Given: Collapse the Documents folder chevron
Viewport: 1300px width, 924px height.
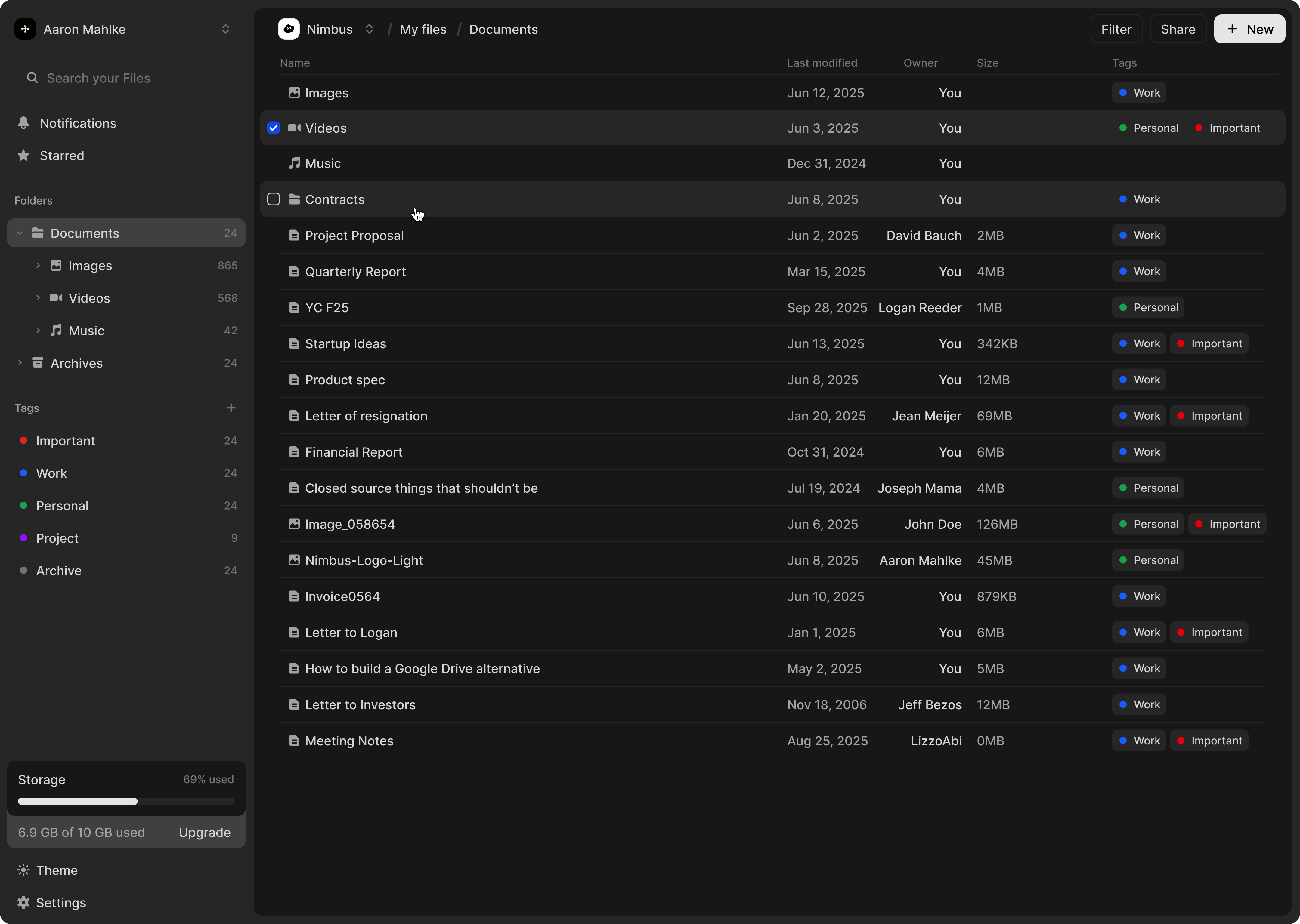Looking at the screenshot, I should click(20, 233).
